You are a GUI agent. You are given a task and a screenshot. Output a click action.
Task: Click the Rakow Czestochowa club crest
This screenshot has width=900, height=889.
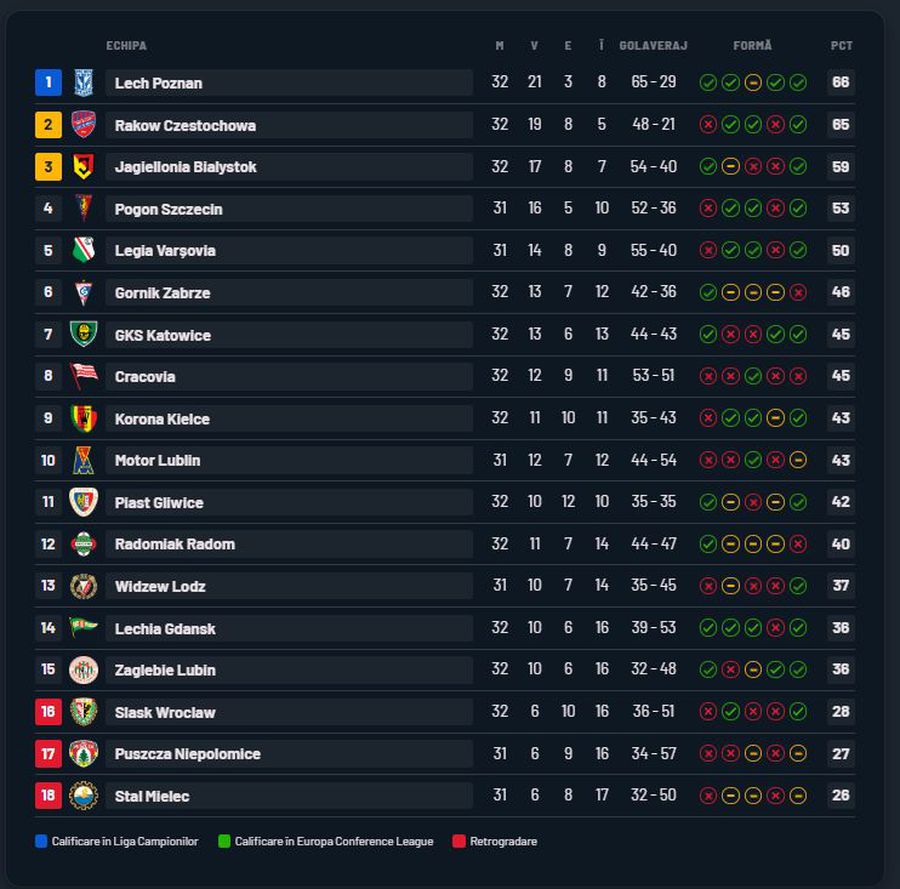click(83, 125)
